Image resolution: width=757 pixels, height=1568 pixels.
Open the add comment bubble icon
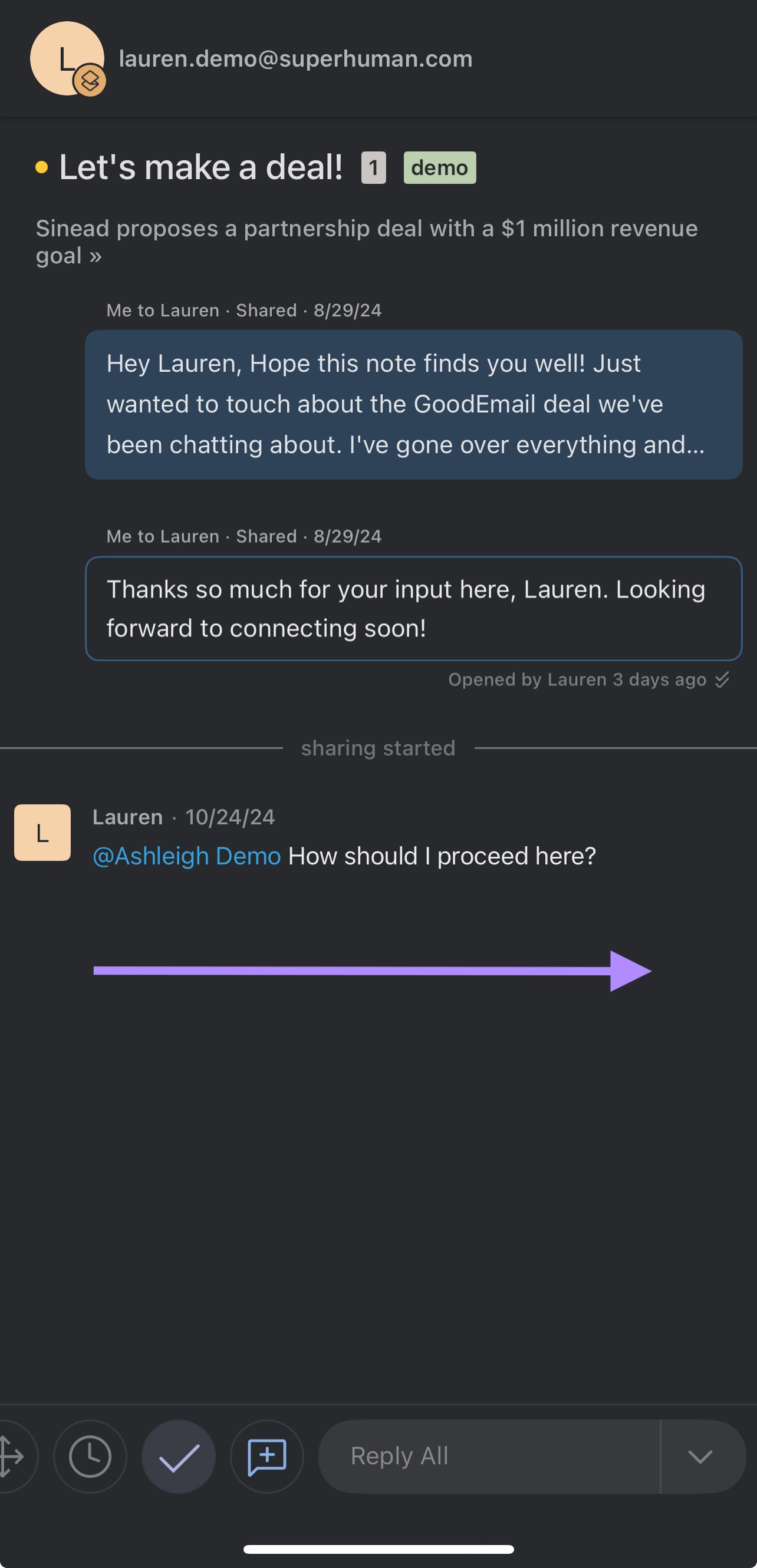(266, 1457)
